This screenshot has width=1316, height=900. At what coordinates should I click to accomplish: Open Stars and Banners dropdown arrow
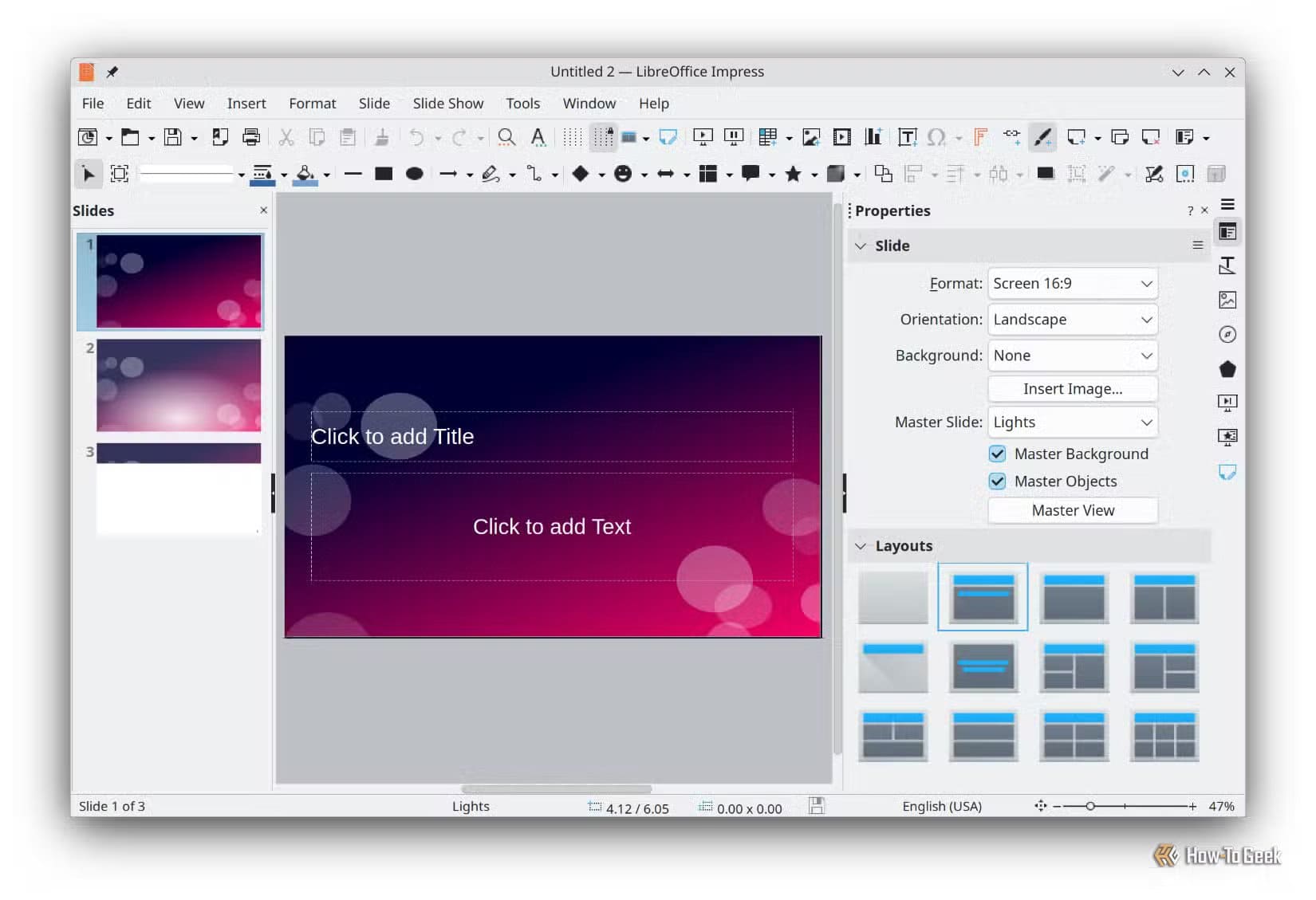814,175
